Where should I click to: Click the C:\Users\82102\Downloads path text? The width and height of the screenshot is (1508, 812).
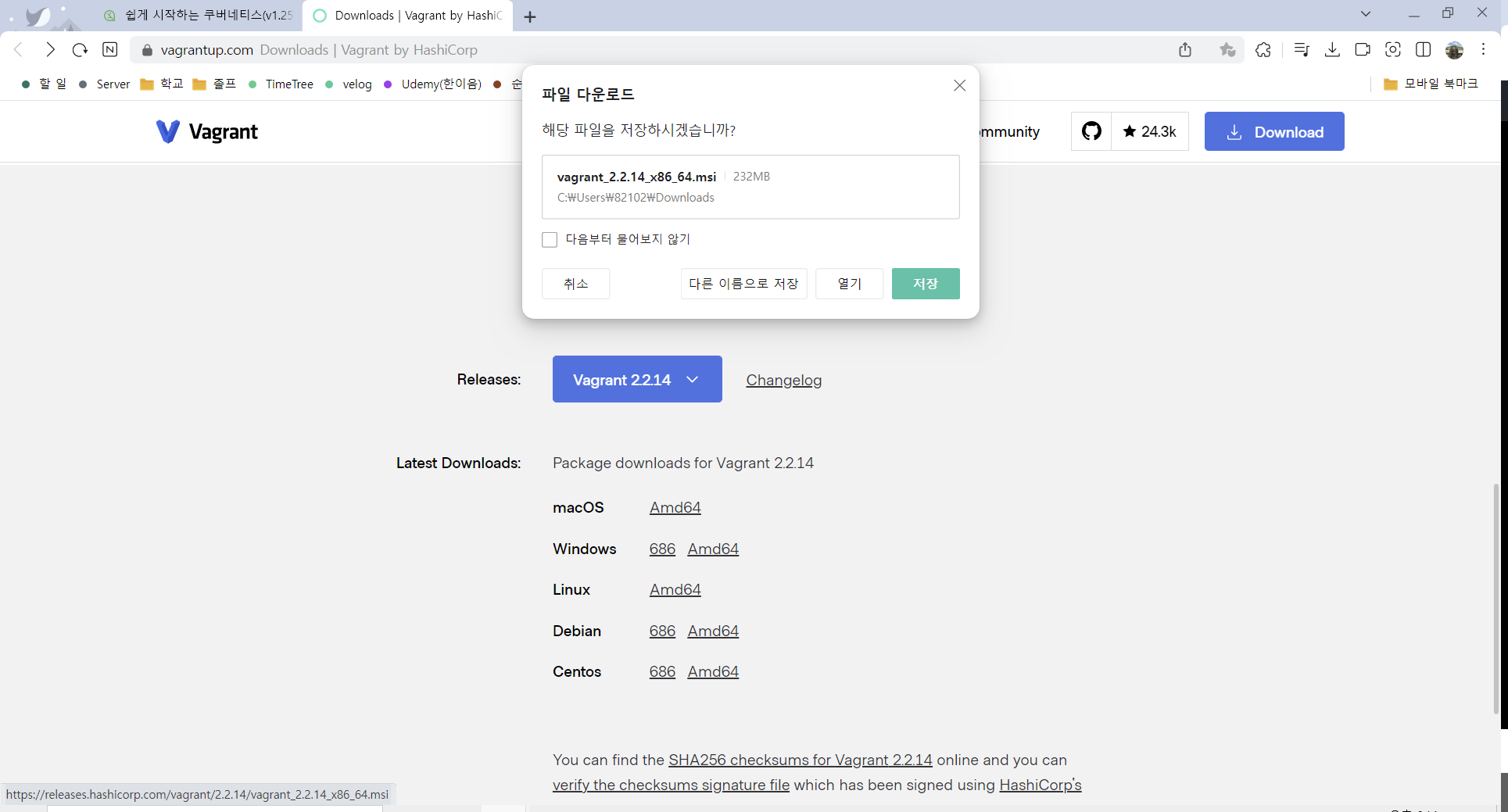tap(636, 198)
